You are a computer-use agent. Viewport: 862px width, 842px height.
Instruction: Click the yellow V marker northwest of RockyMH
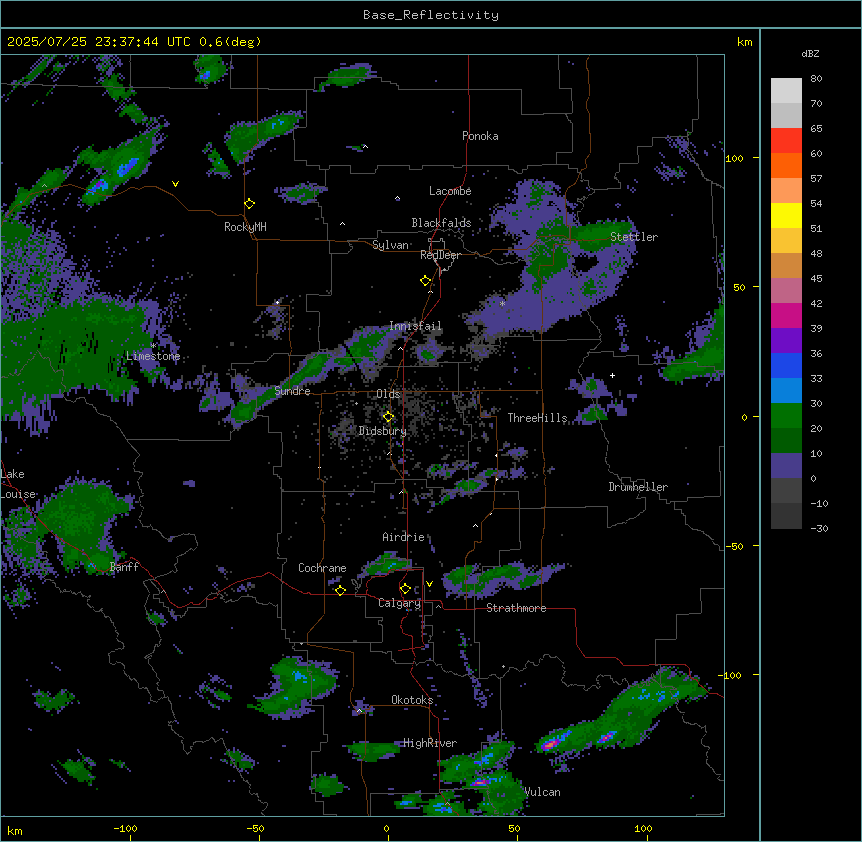coord(175,184)
